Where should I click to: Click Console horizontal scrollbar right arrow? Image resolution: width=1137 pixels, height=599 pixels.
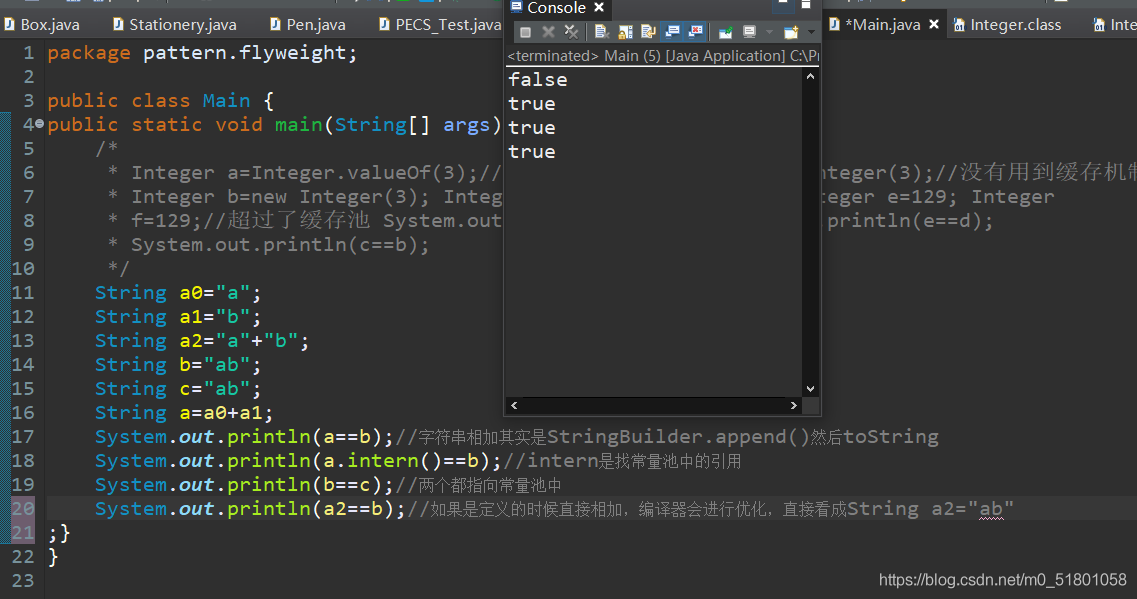793,405
